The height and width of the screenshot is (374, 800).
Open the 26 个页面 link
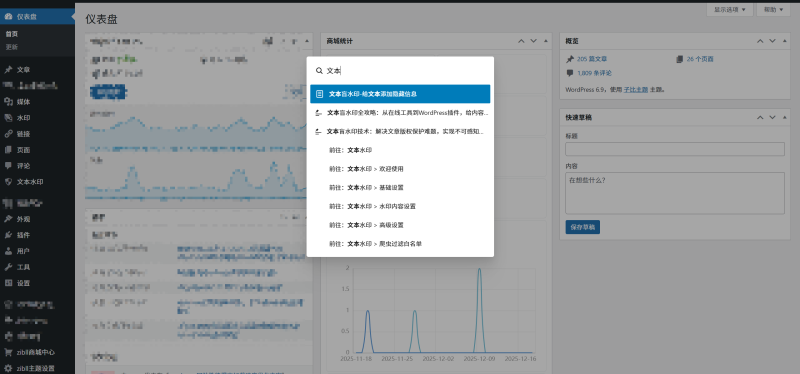(x=700, y=59)
